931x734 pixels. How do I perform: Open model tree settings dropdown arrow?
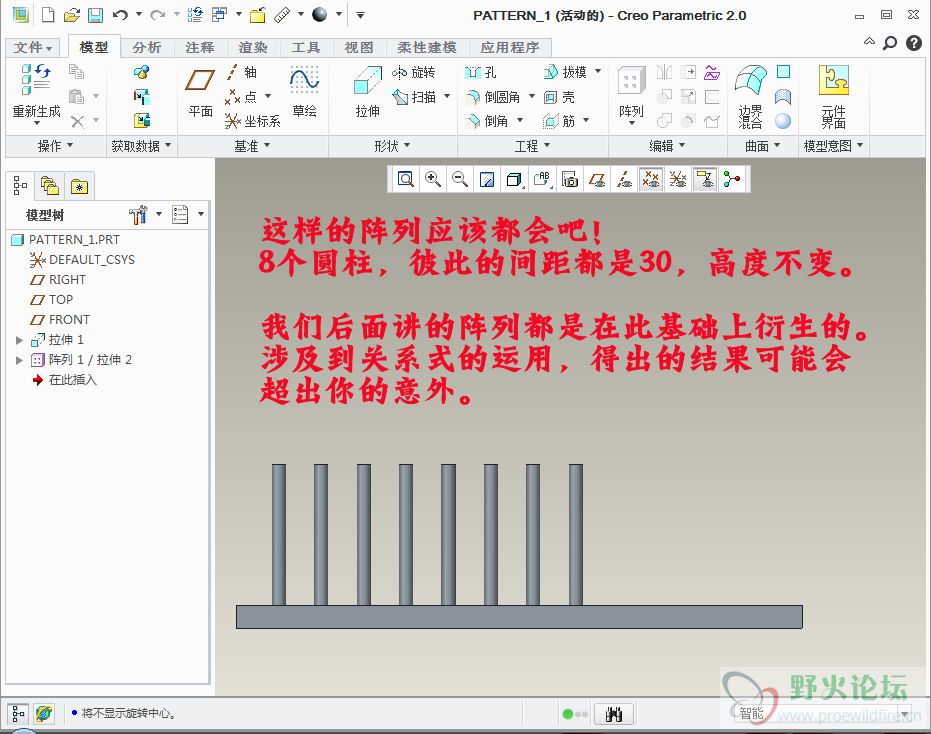[159, 214]
